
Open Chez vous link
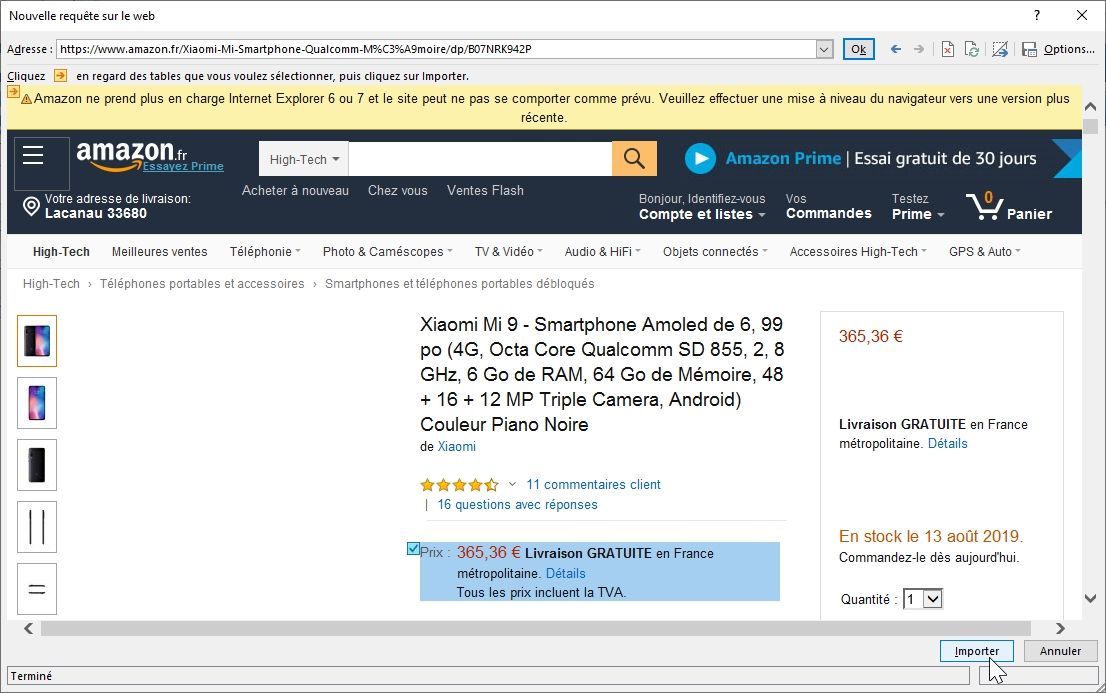coord(397,191)
